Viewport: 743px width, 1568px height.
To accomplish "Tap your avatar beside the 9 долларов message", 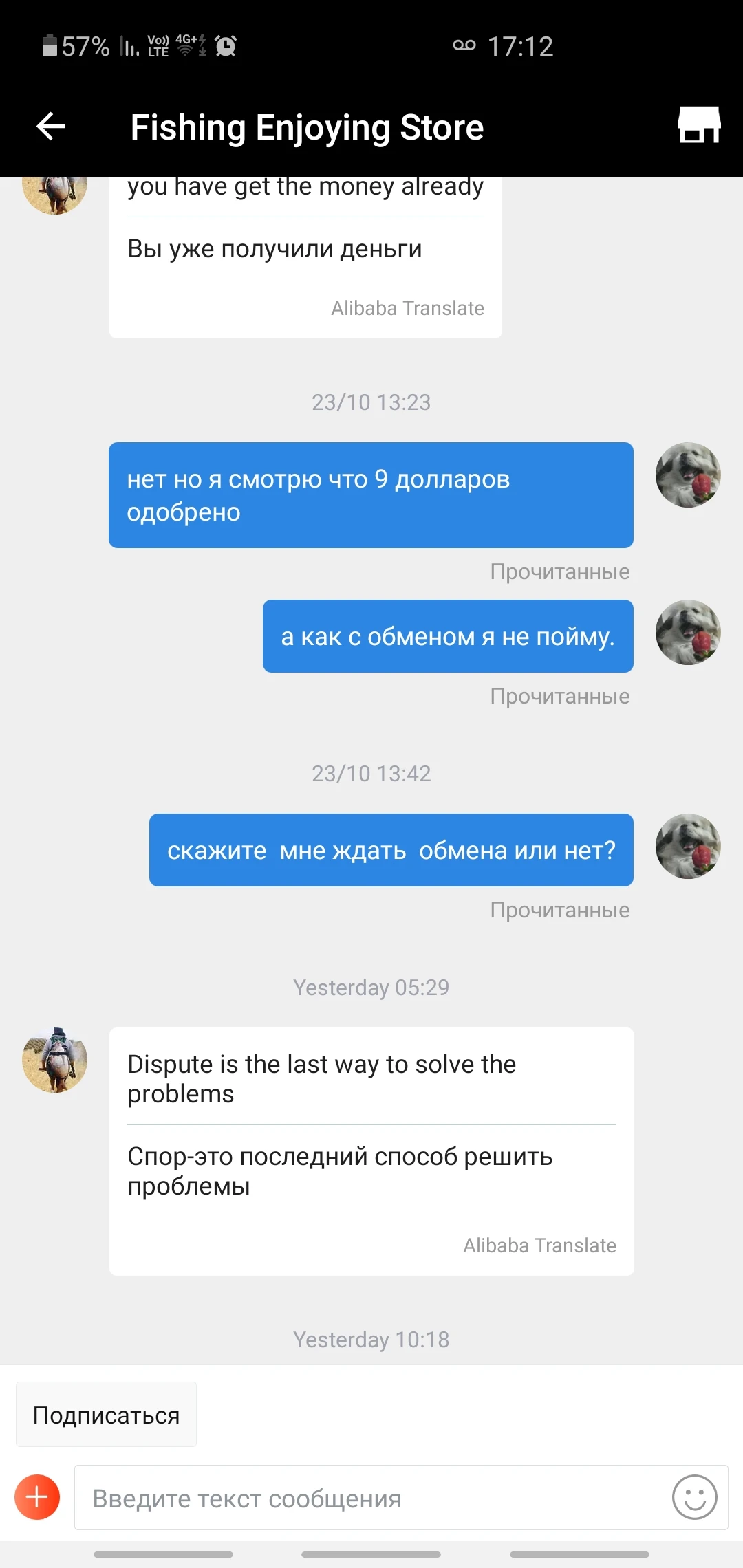I will pos(688,475).
